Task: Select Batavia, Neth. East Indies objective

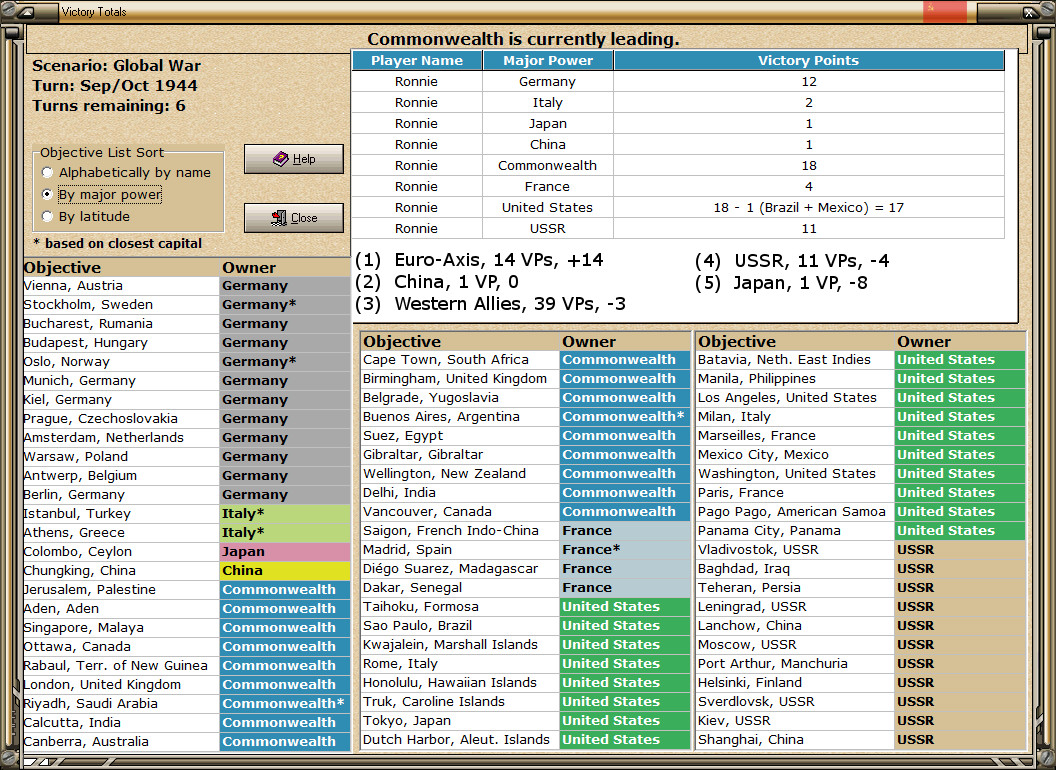Action: click(x=795, y=360)
